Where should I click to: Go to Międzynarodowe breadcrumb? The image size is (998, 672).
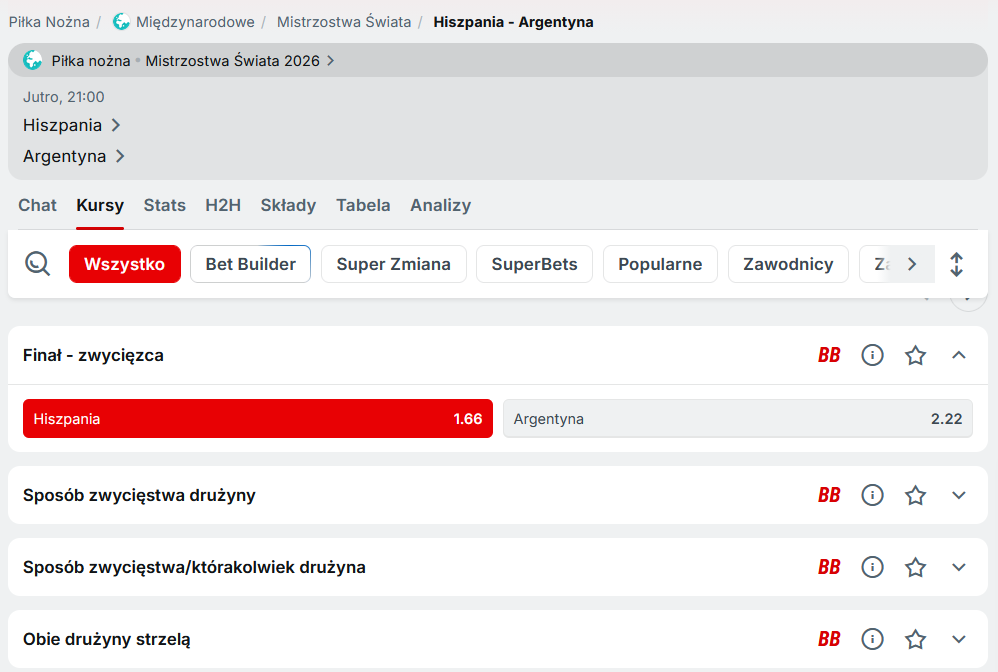[195, 22]
